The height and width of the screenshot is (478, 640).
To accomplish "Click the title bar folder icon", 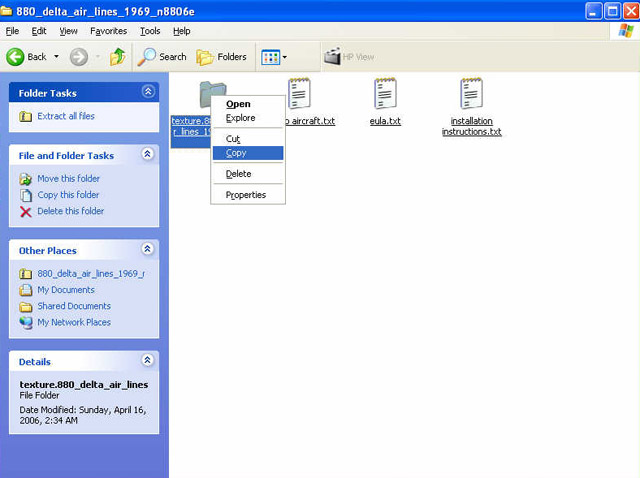I will pos(7,11).
